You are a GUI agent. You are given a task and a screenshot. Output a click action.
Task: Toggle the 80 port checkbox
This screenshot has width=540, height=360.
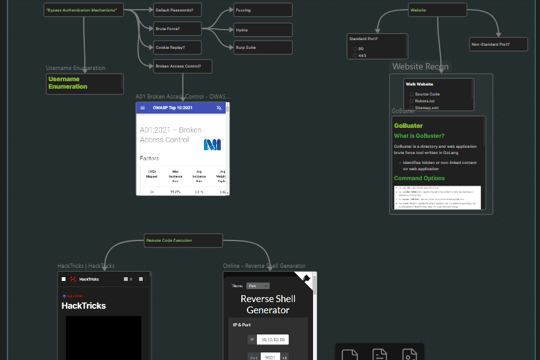click(x=355, y=49)
